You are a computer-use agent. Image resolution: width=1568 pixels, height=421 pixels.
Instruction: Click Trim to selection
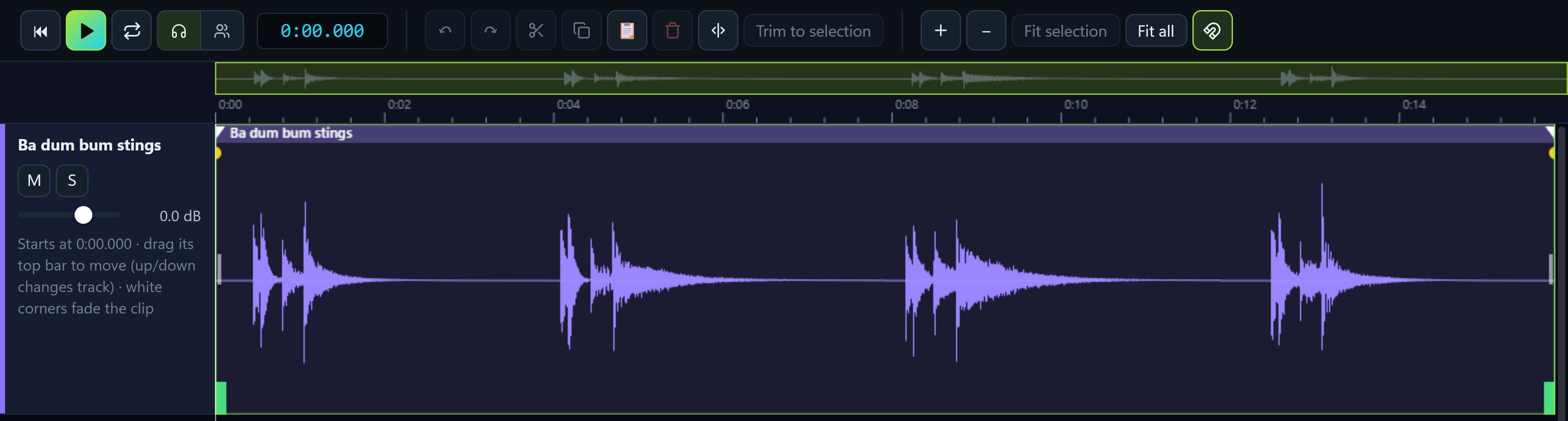point(813,30)
